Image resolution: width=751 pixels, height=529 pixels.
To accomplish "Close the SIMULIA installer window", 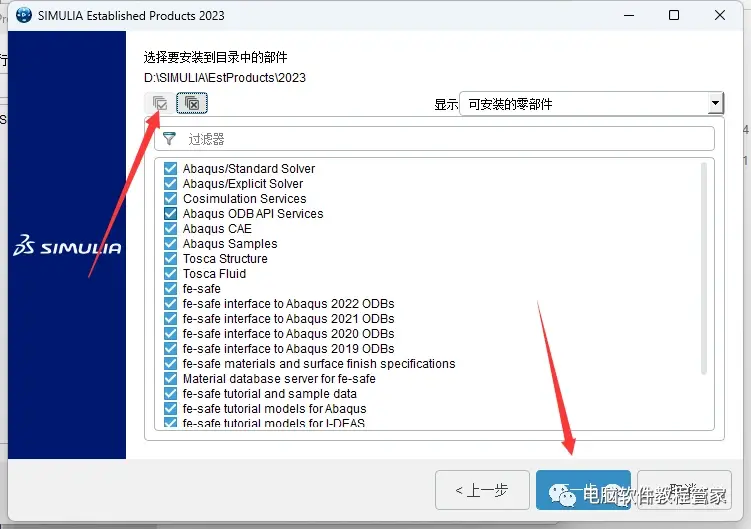I will [x=719, y=15].
